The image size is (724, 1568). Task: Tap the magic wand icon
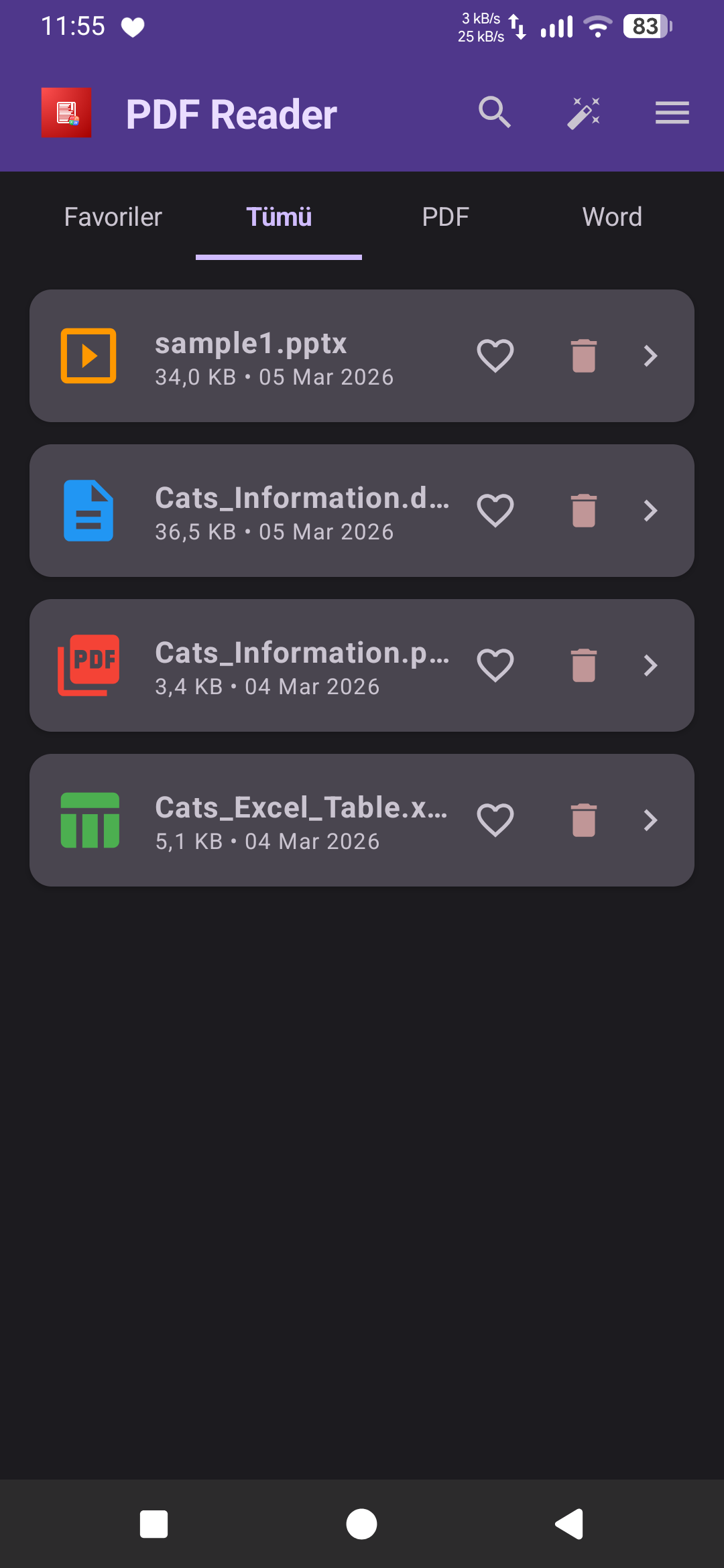pyautogui.click(x=583, y=113)
